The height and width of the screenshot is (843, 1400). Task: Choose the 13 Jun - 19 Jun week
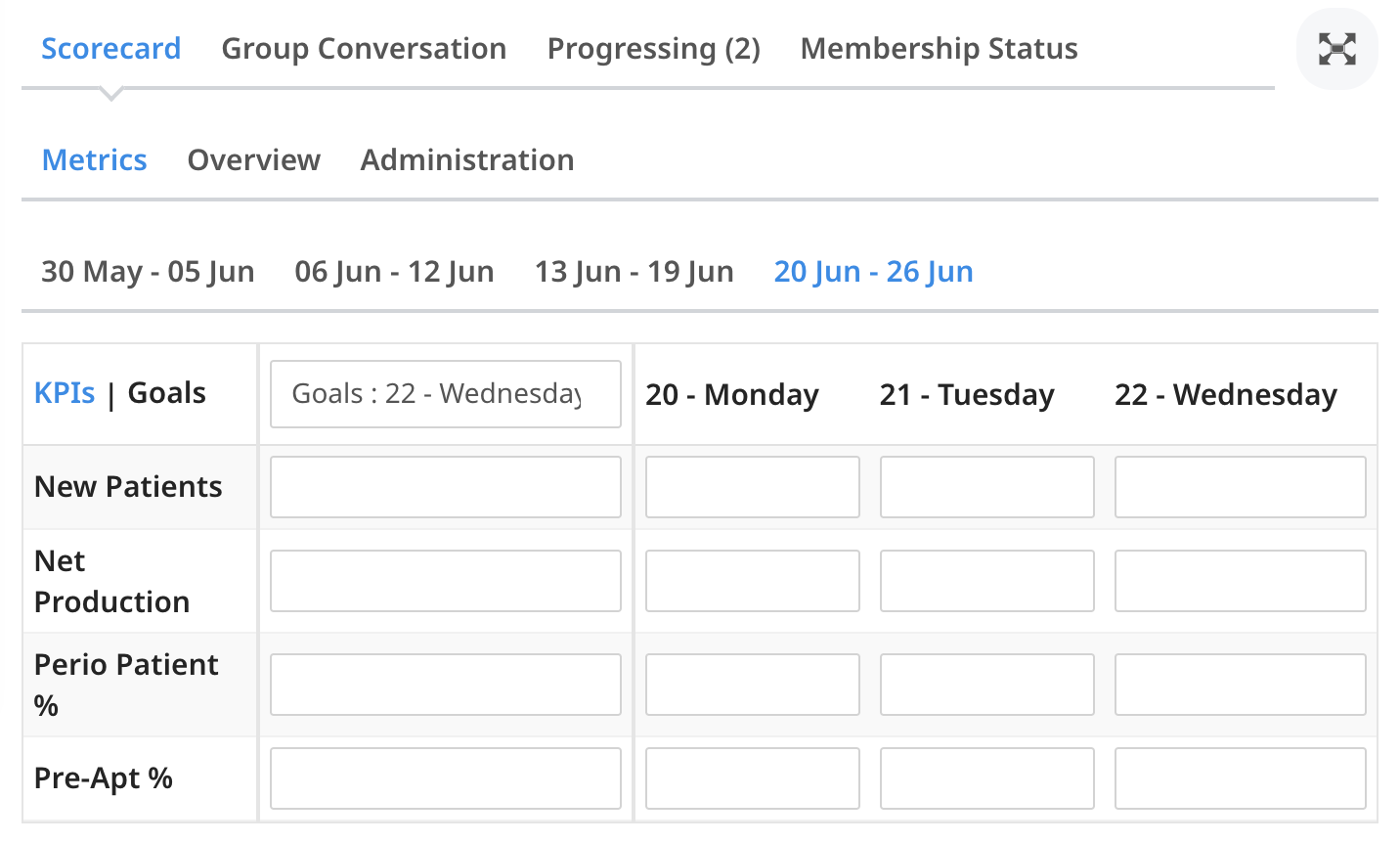tap(634, 272)
